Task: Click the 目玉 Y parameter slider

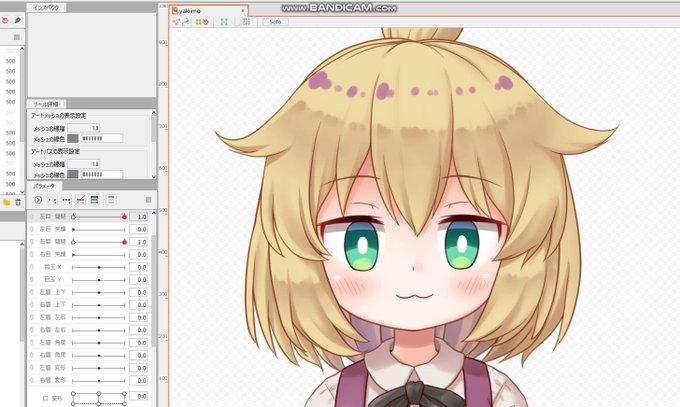Action: tap(99, 280)
